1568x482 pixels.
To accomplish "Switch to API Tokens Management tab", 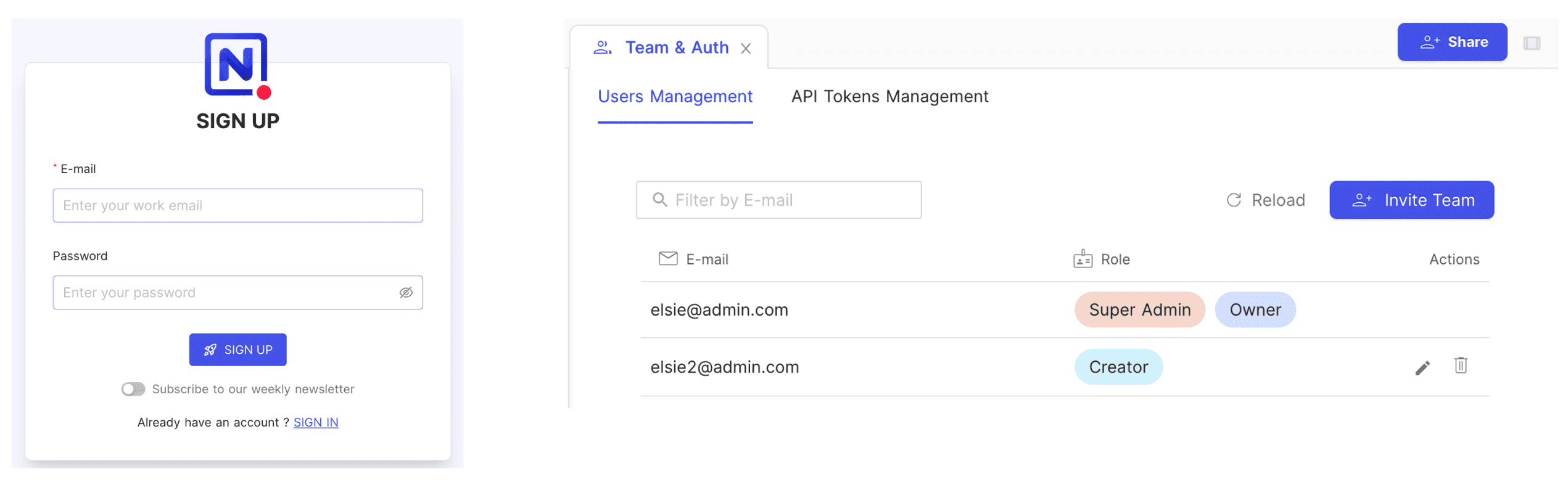I will coord(889,97).
